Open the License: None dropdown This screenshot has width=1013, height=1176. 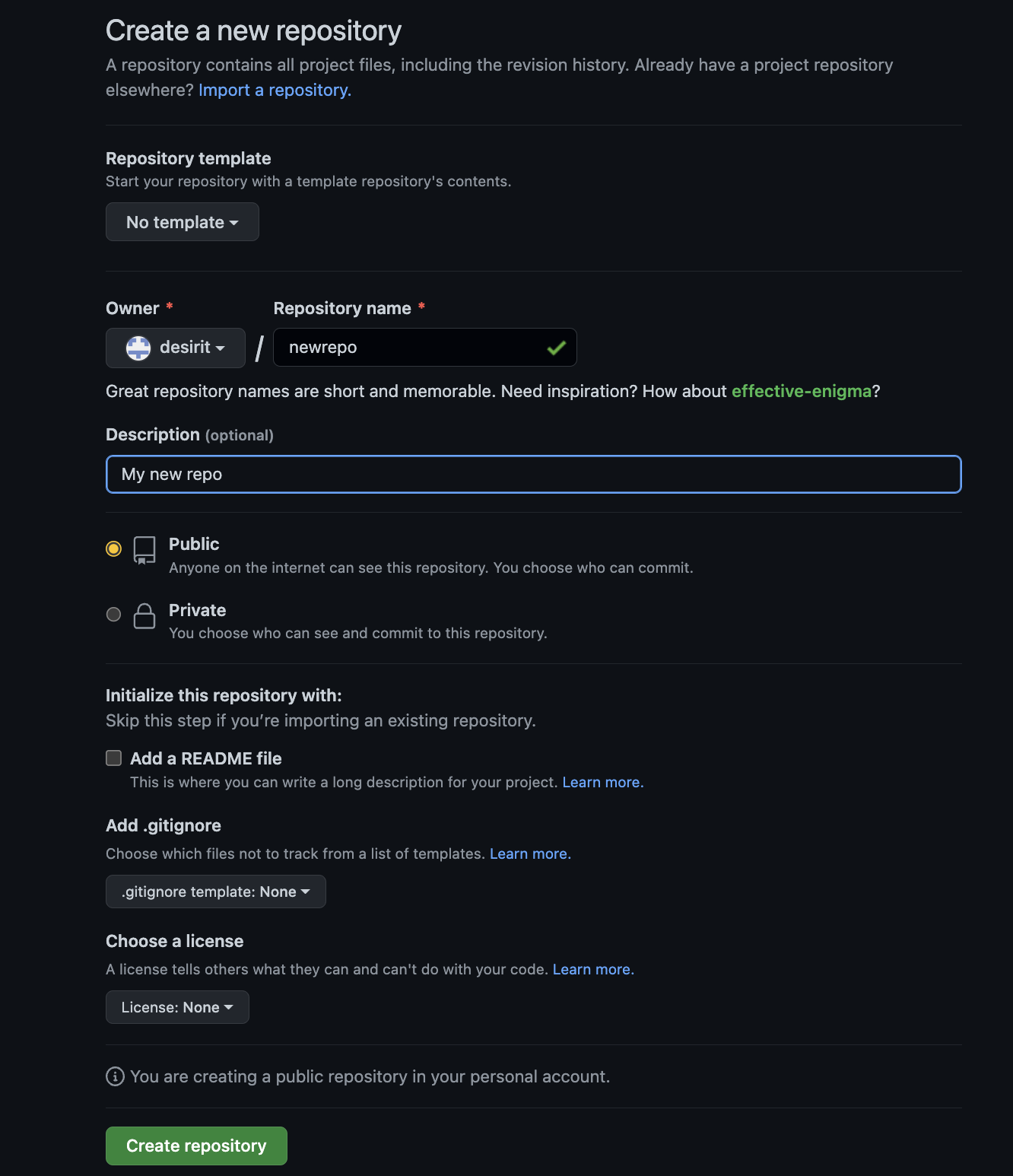click(x=177, y=1007)
